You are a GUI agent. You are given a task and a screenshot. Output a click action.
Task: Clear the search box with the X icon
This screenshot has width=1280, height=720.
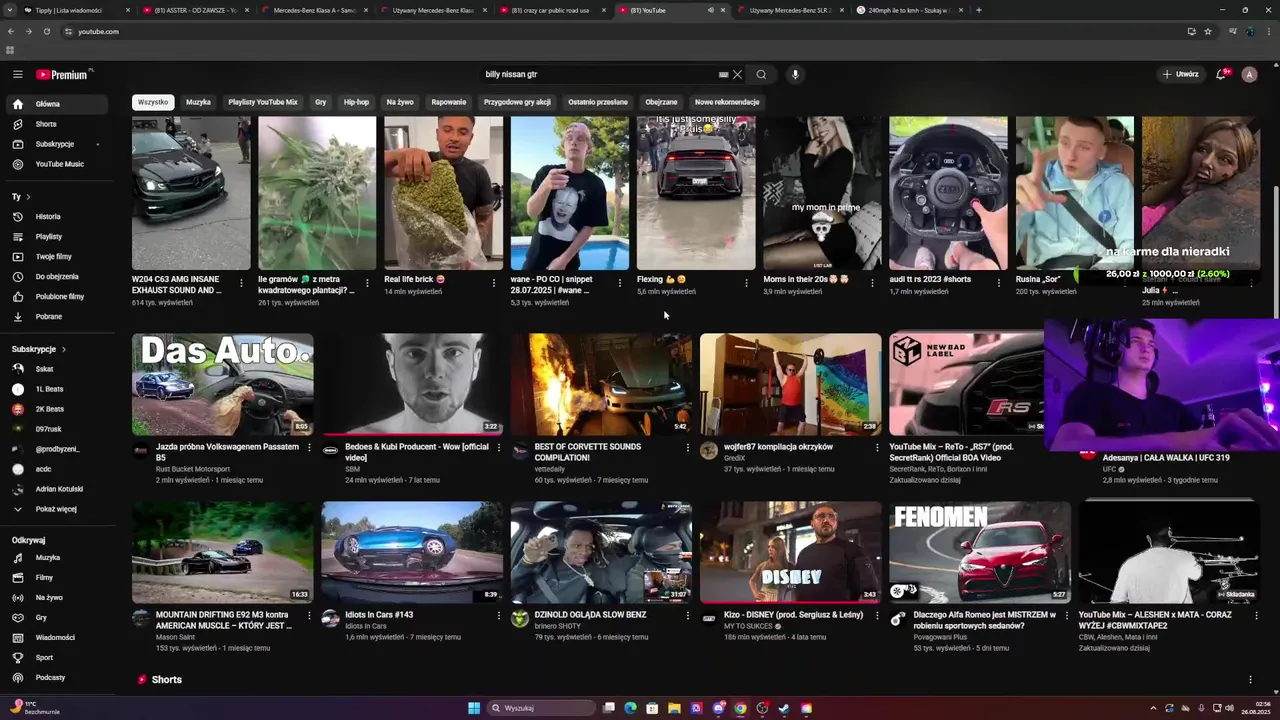tap(737, 74)
